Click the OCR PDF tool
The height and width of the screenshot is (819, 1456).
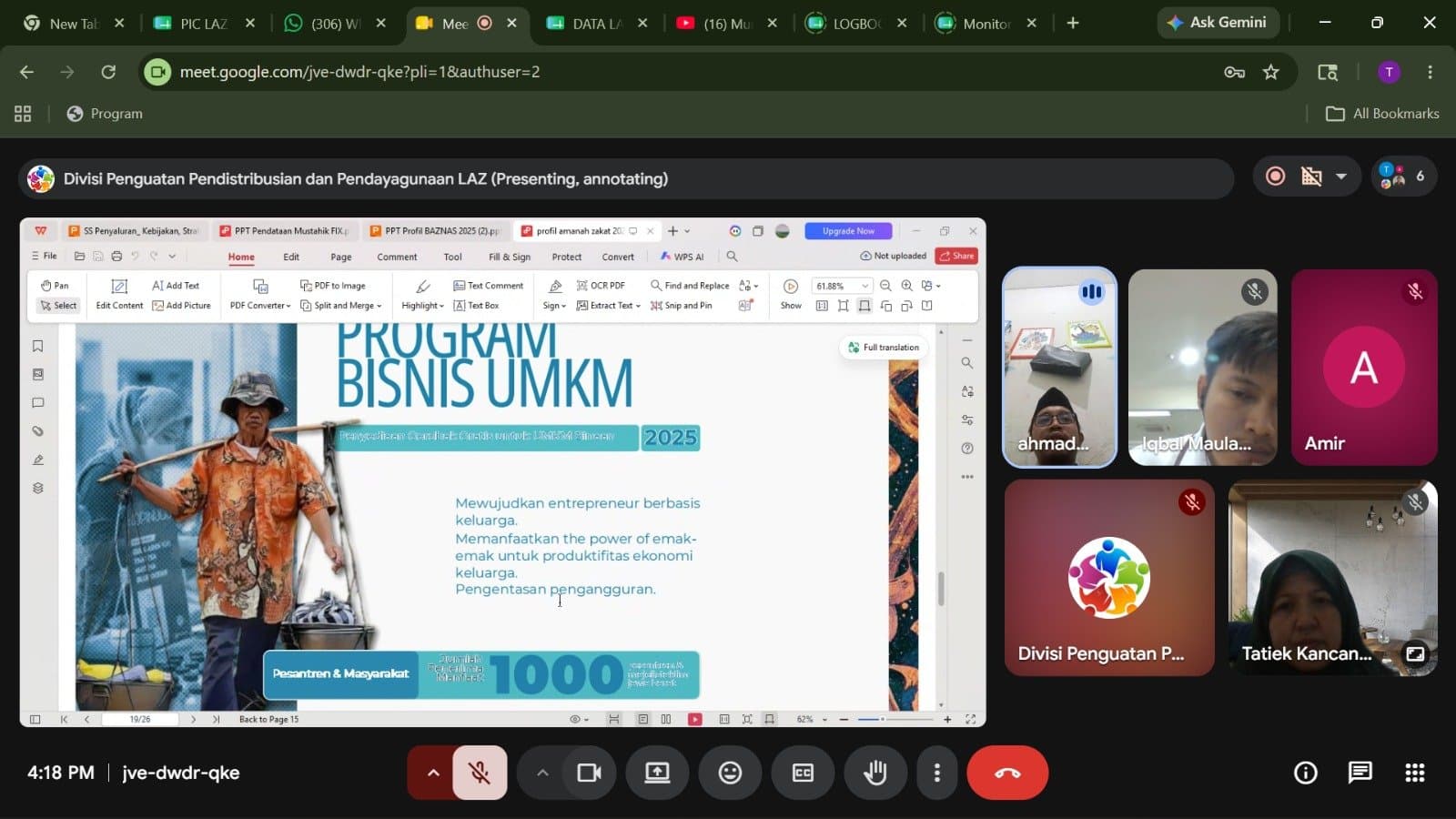(601, 286)
